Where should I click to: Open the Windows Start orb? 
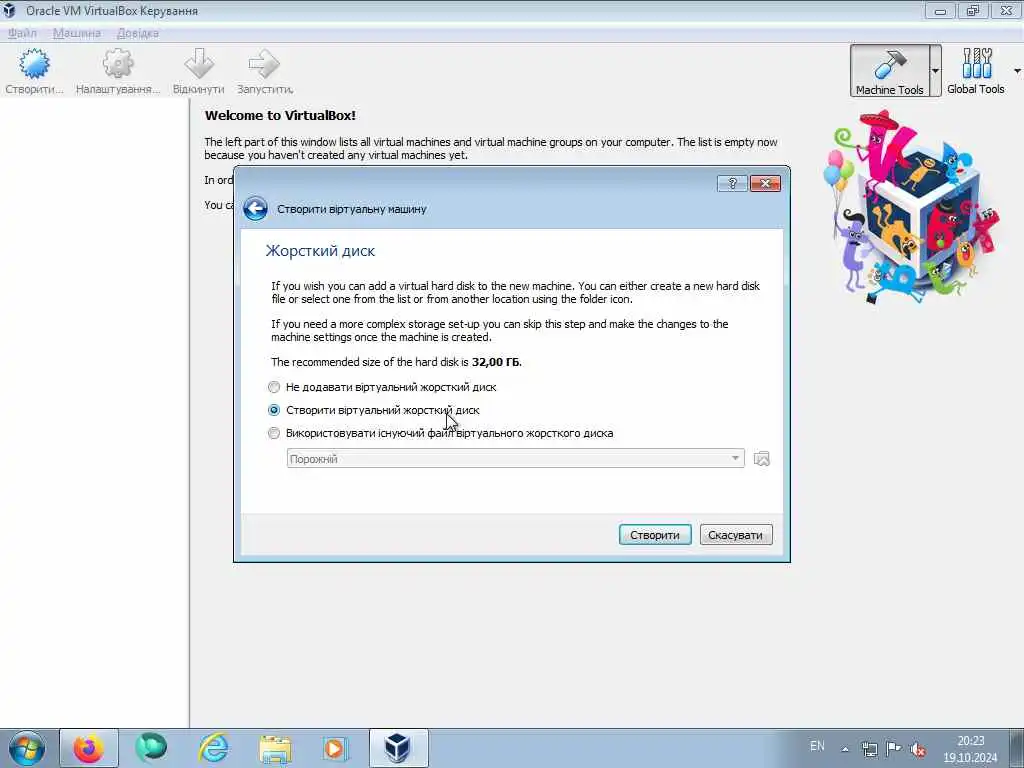coord(27,748)
